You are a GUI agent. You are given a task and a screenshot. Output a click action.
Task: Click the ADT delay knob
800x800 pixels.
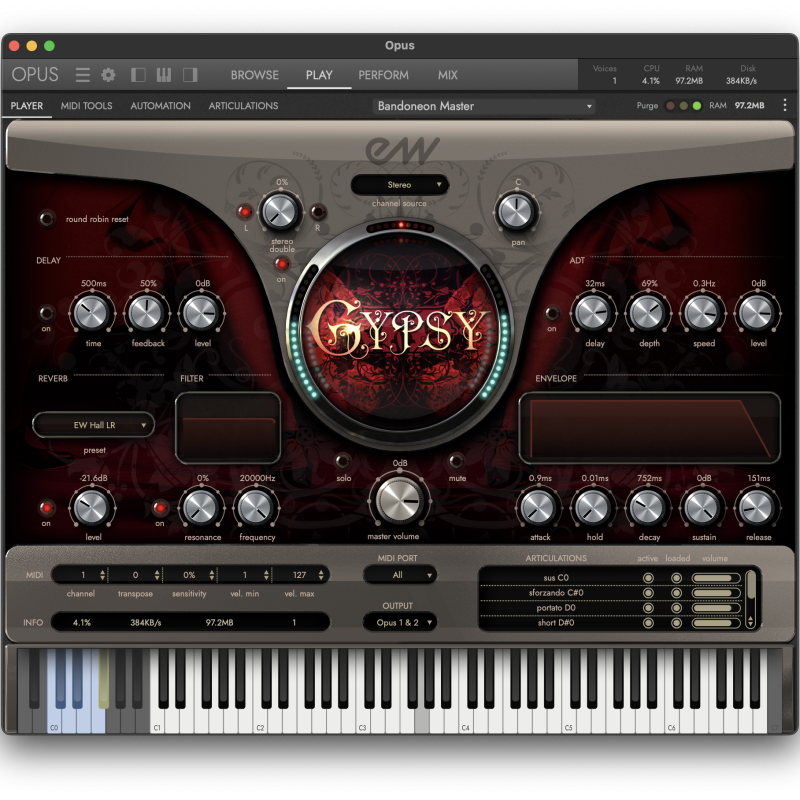[x=594, y=313]
